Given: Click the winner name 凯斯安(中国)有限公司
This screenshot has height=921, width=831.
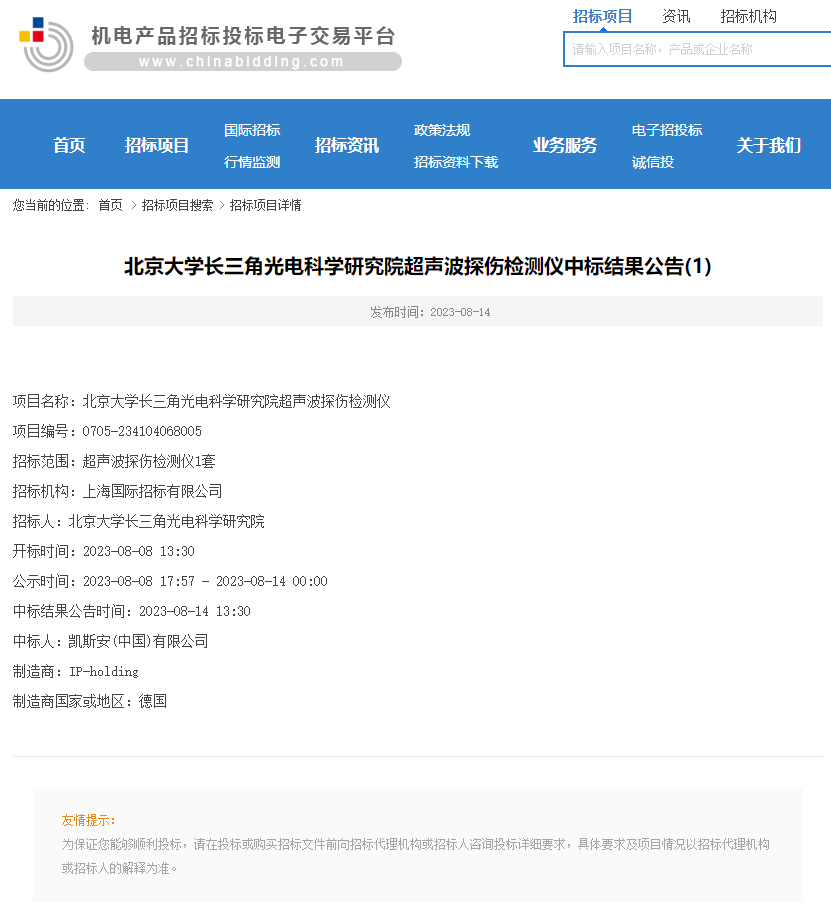Looking at the screenshot, I should pos(139,641).
